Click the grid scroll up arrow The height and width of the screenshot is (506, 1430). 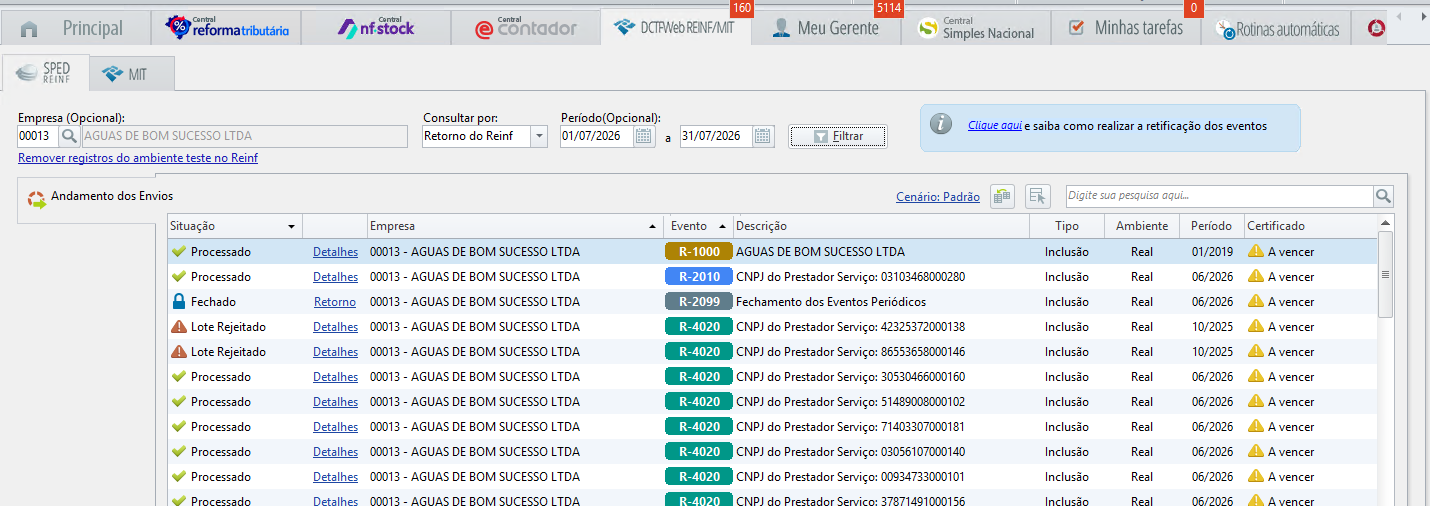point(1385,223)
